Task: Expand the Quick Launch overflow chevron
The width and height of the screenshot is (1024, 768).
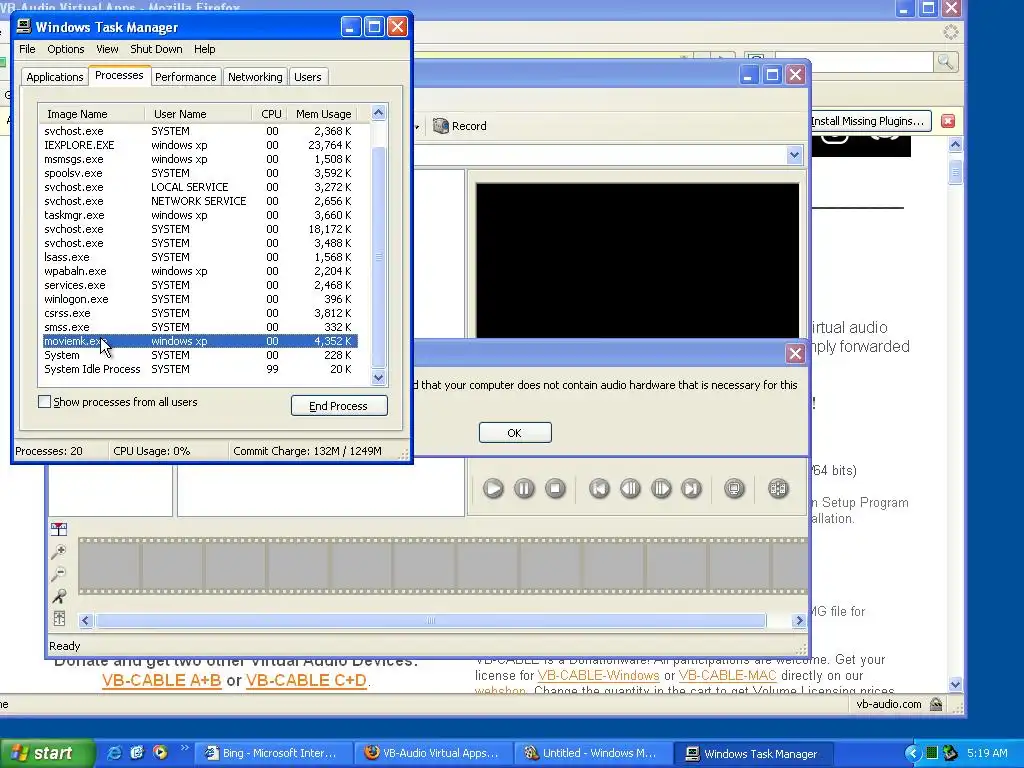Action: pos(184,748)
